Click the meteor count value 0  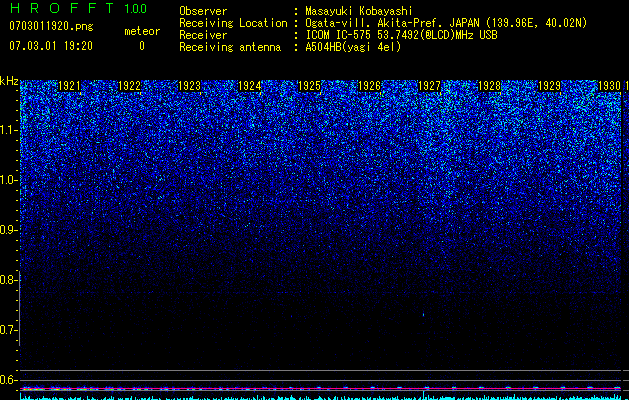coord(142,46)
